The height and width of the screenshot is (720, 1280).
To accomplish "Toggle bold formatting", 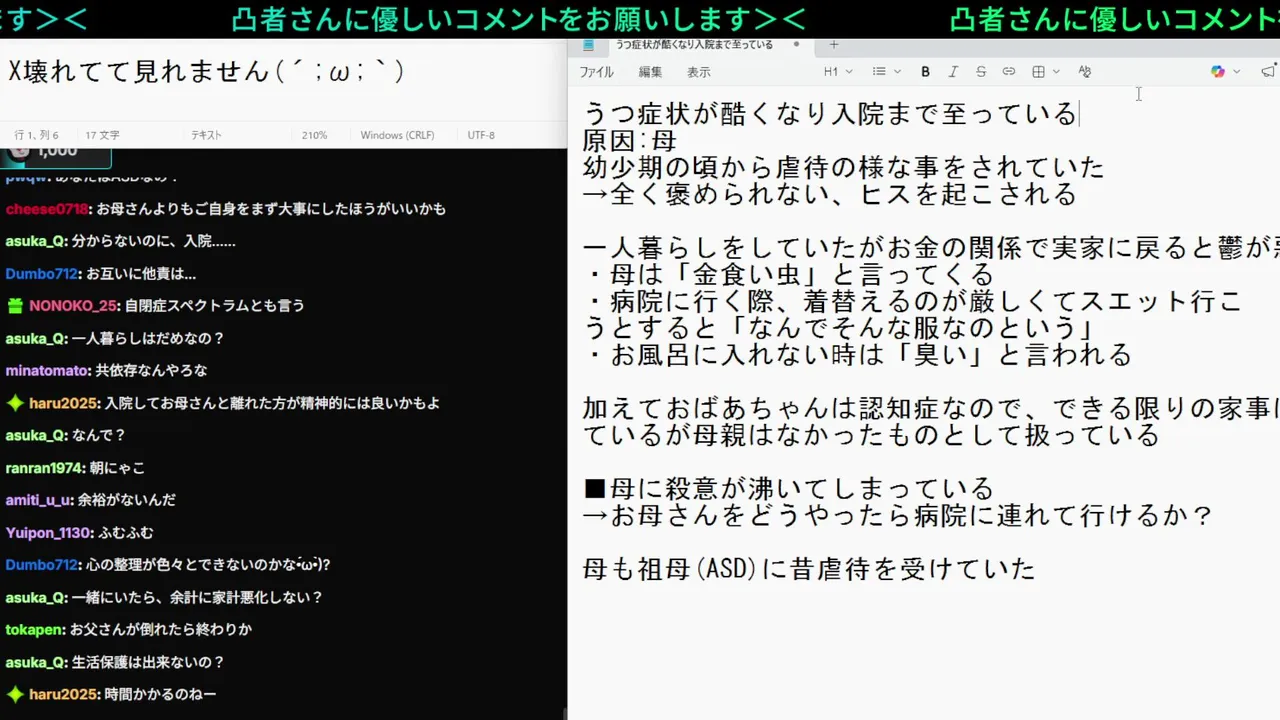I will pyautogui.click(x=926, y=72).
